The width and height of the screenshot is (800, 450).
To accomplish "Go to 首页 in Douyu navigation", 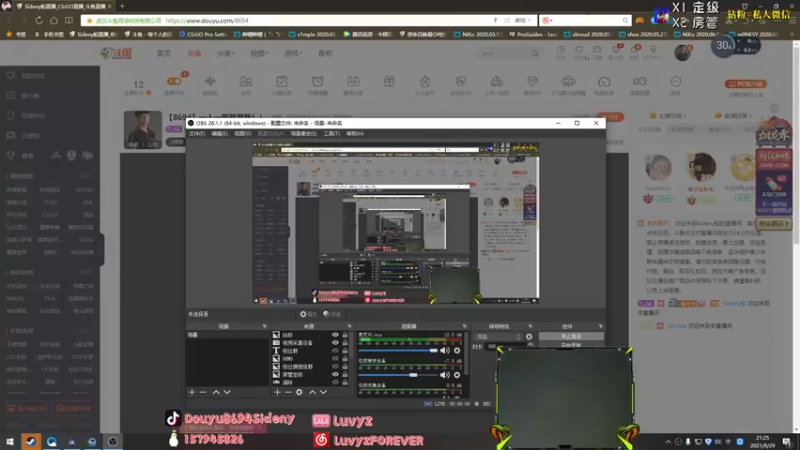I will [x=164, y=53].
